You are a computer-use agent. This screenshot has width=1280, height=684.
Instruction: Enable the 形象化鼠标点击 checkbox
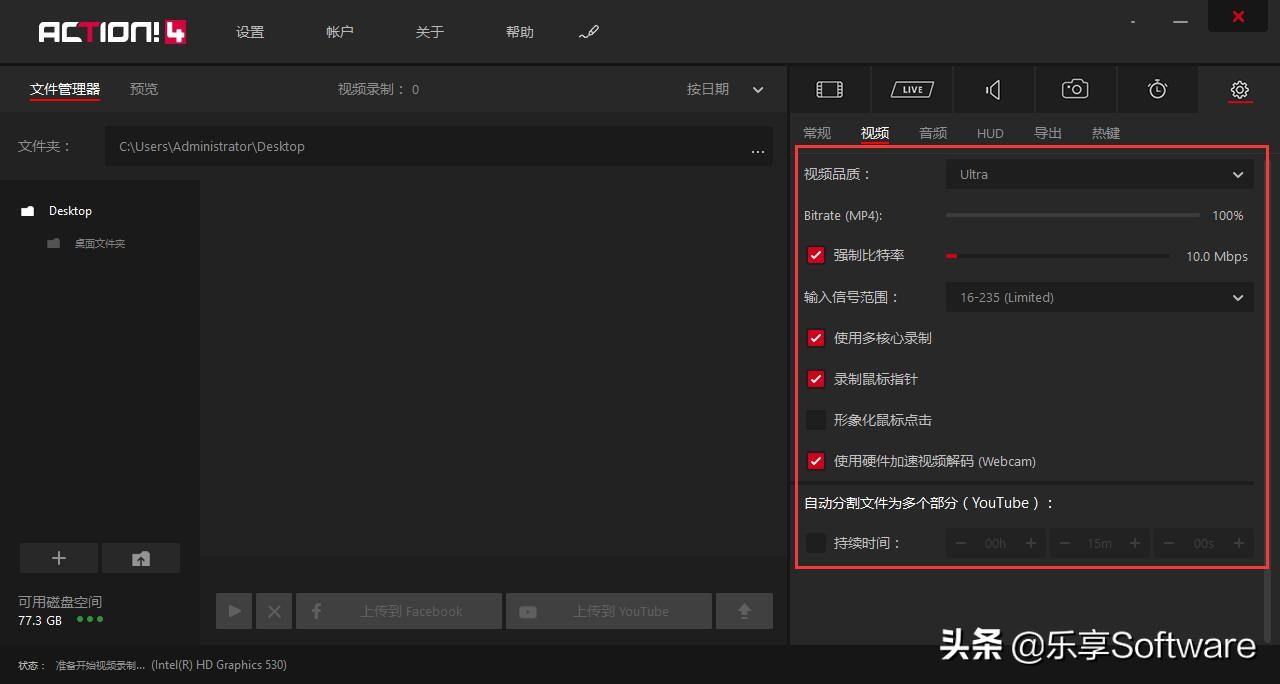(x=816, y=420)
